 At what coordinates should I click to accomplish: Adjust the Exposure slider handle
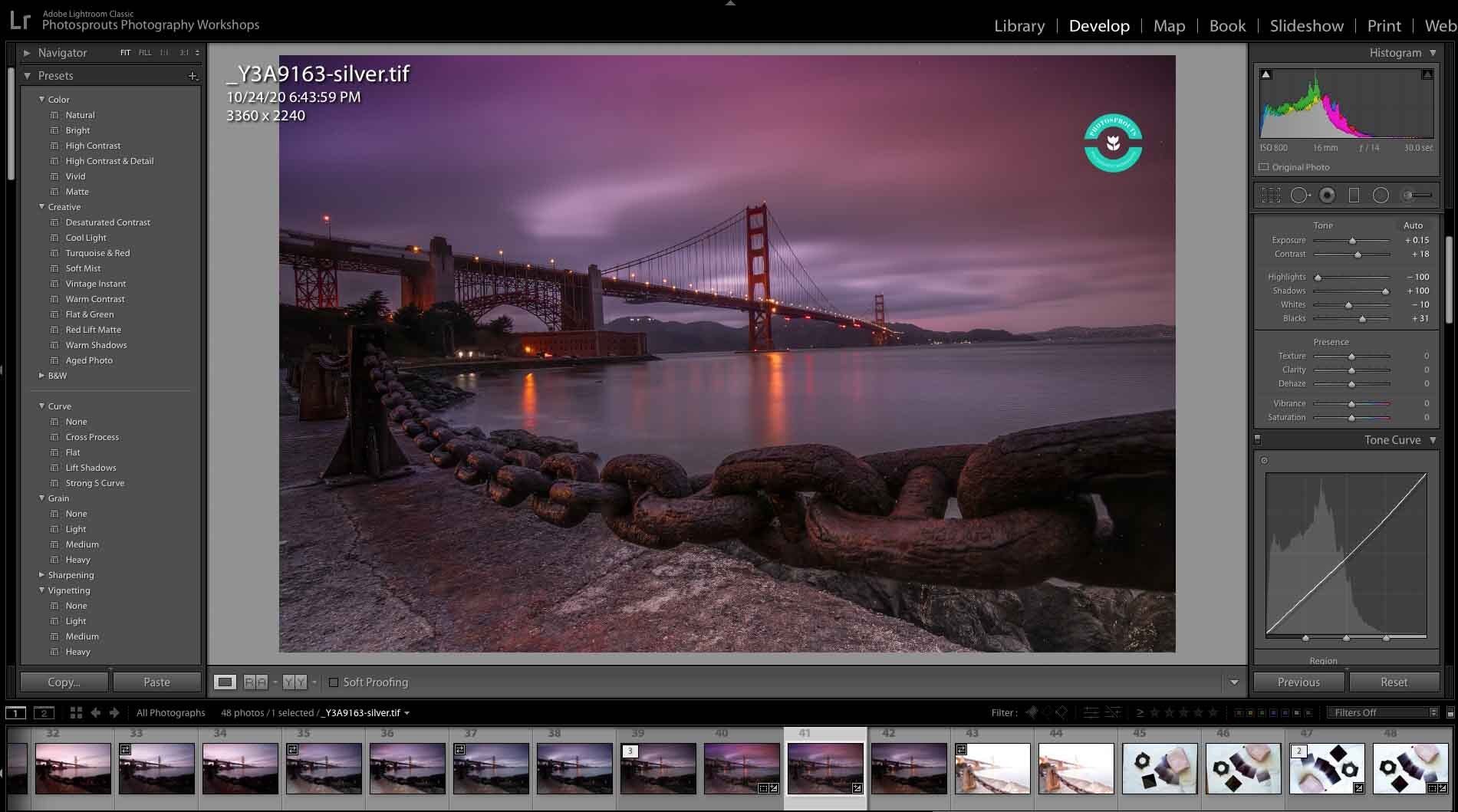tap(1352, 241)
